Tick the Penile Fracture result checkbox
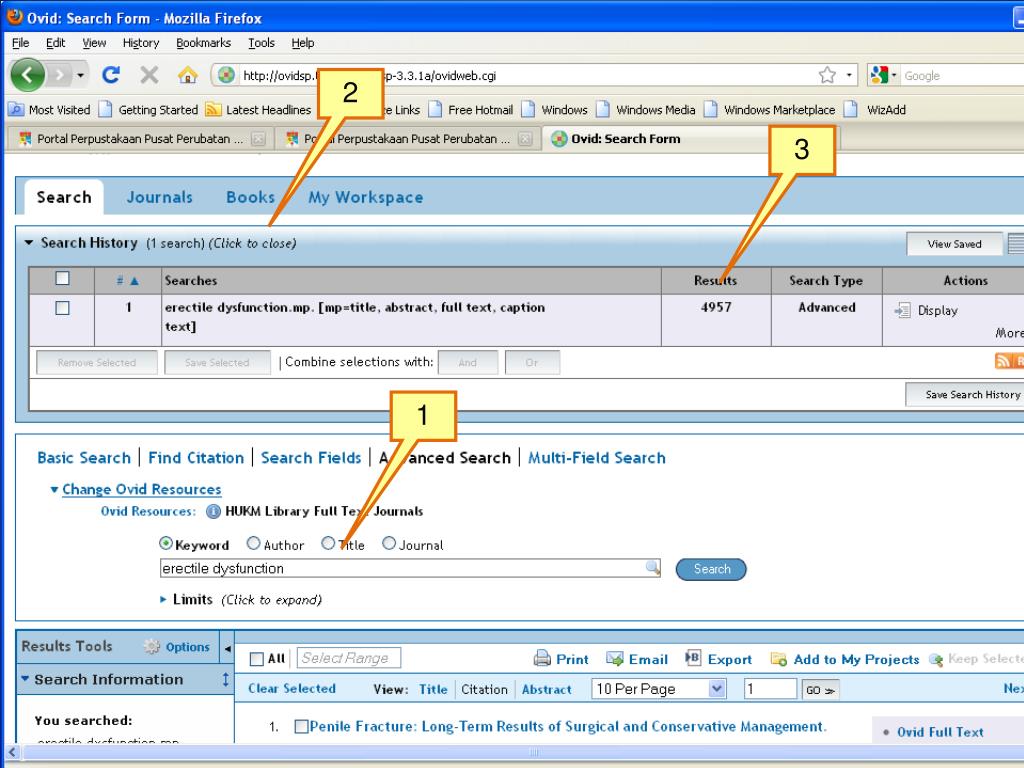Screen dimensions: 1024x768 pos(301,727)
